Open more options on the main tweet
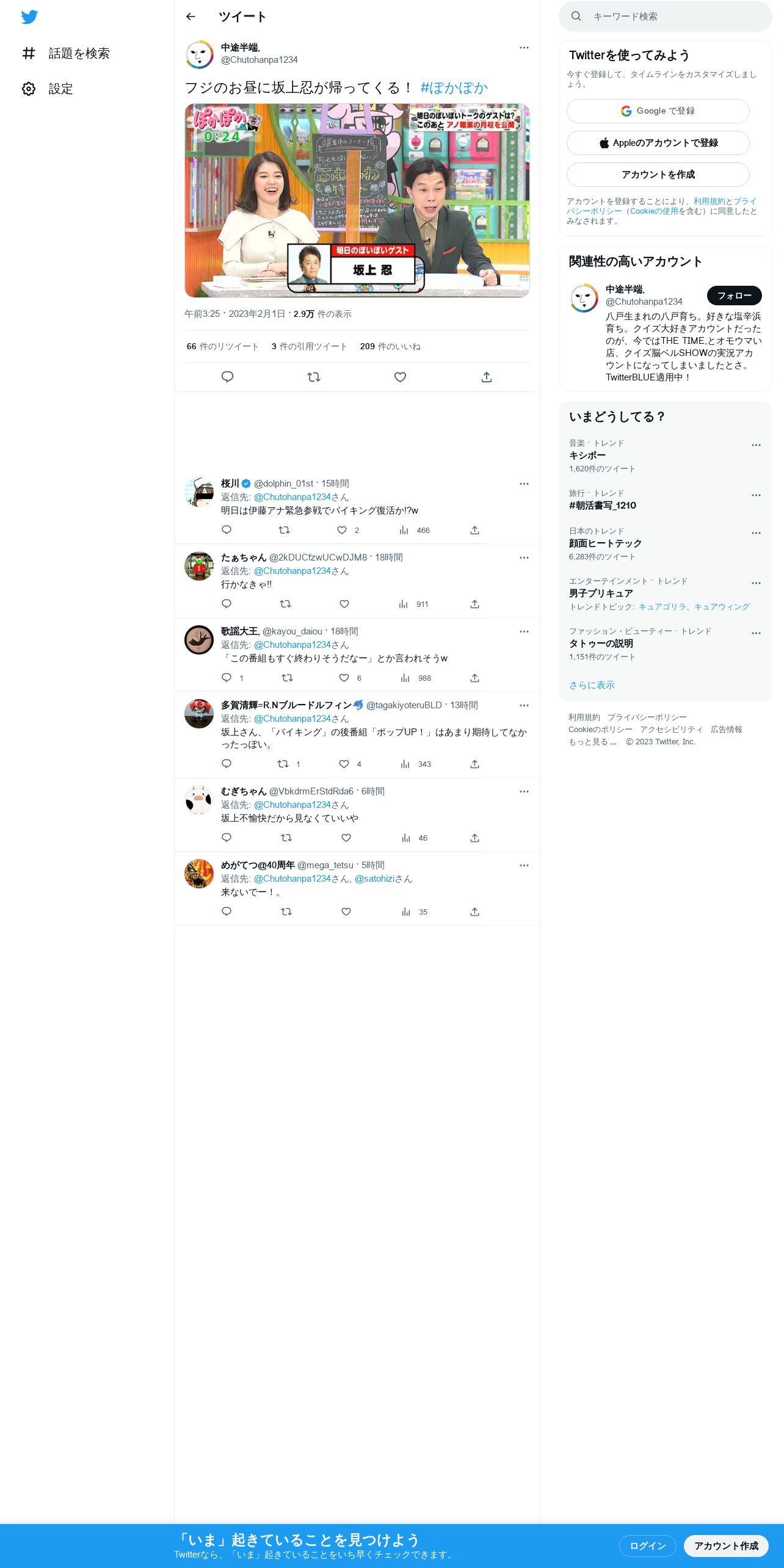 click(524, 48)
